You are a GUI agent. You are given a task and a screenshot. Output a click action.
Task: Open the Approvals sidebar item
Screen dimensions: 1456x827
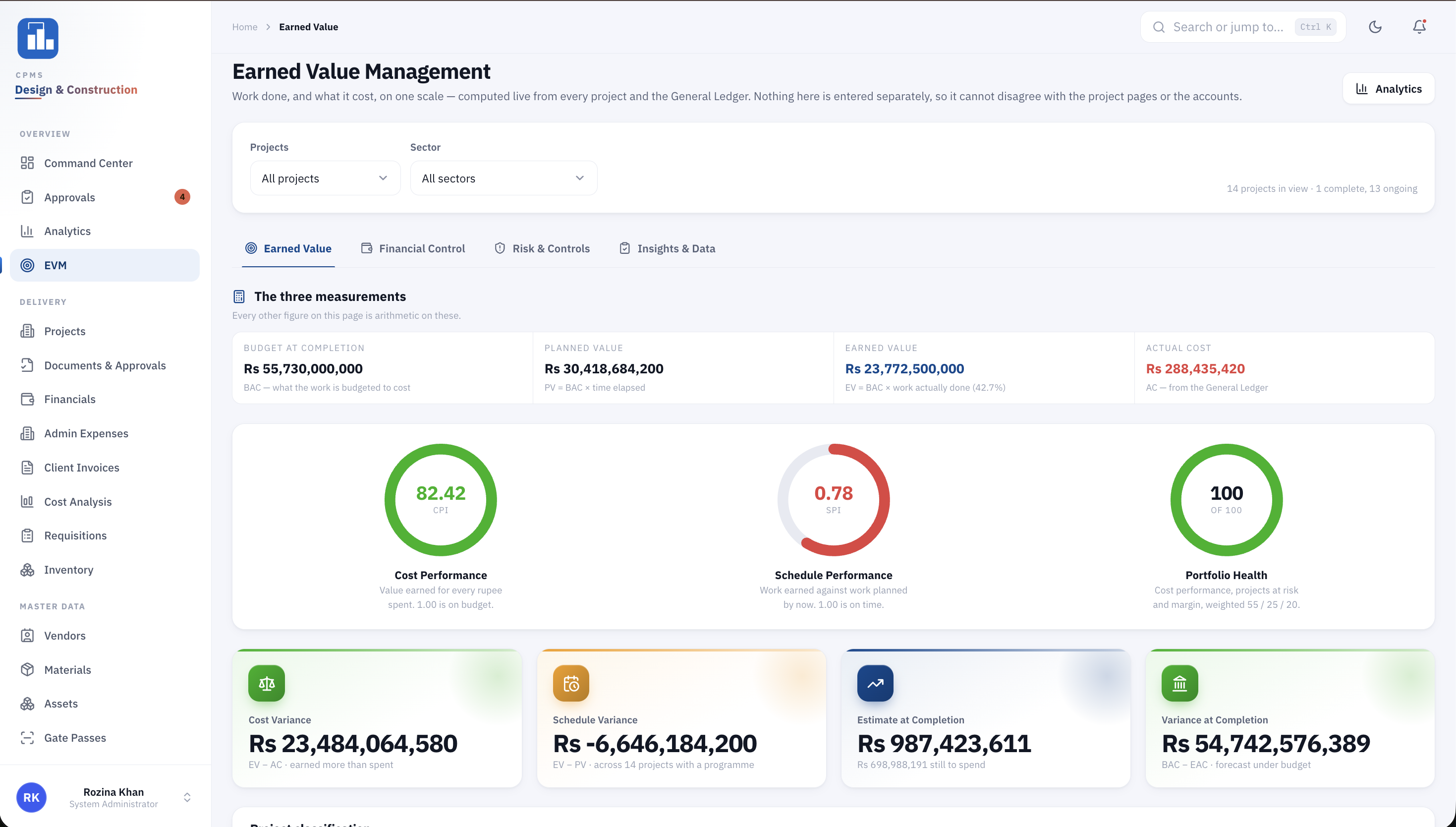tap(105, 197)
